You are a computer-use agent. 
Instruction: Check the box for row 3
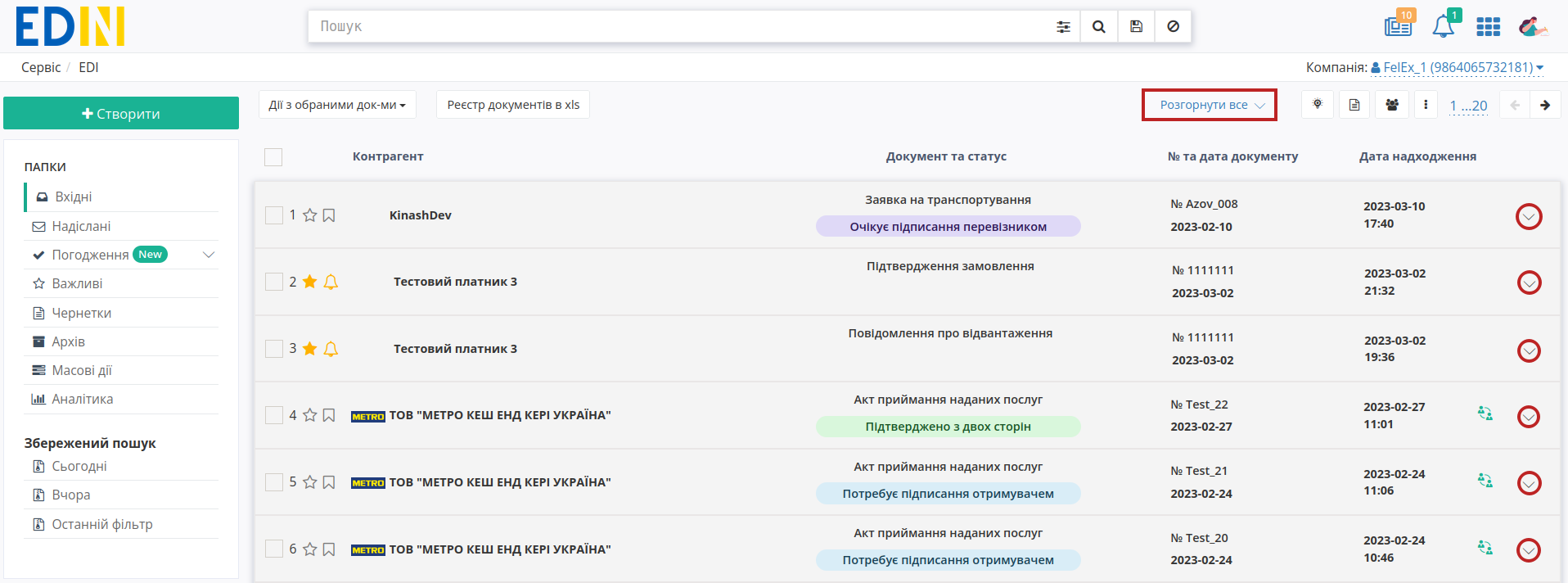[274, 349]
